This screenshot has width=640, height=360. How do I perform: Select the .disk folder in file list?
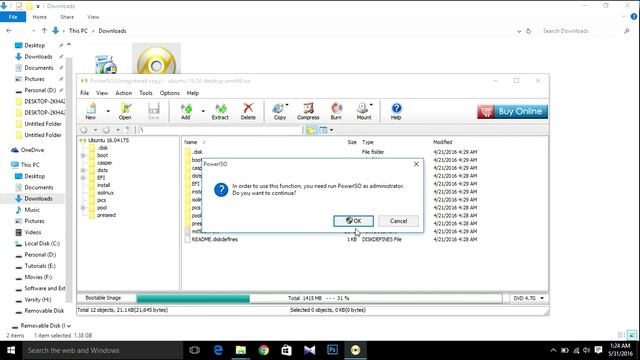pos(197,152)
